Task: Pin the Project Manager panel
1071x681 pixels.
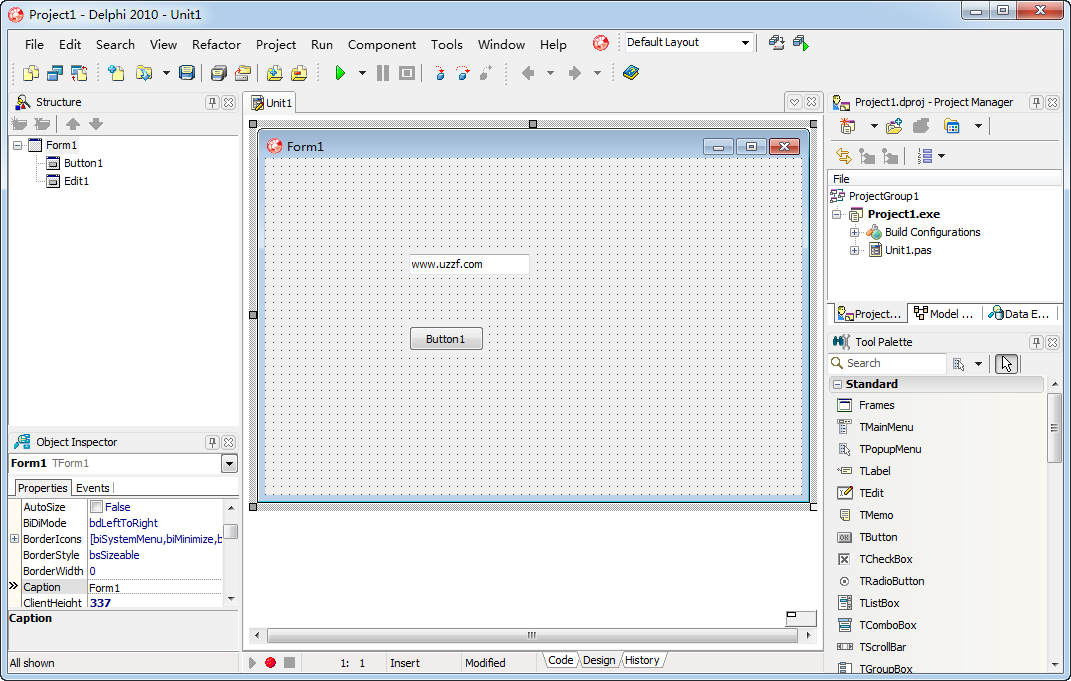Action: (1036, 102)
